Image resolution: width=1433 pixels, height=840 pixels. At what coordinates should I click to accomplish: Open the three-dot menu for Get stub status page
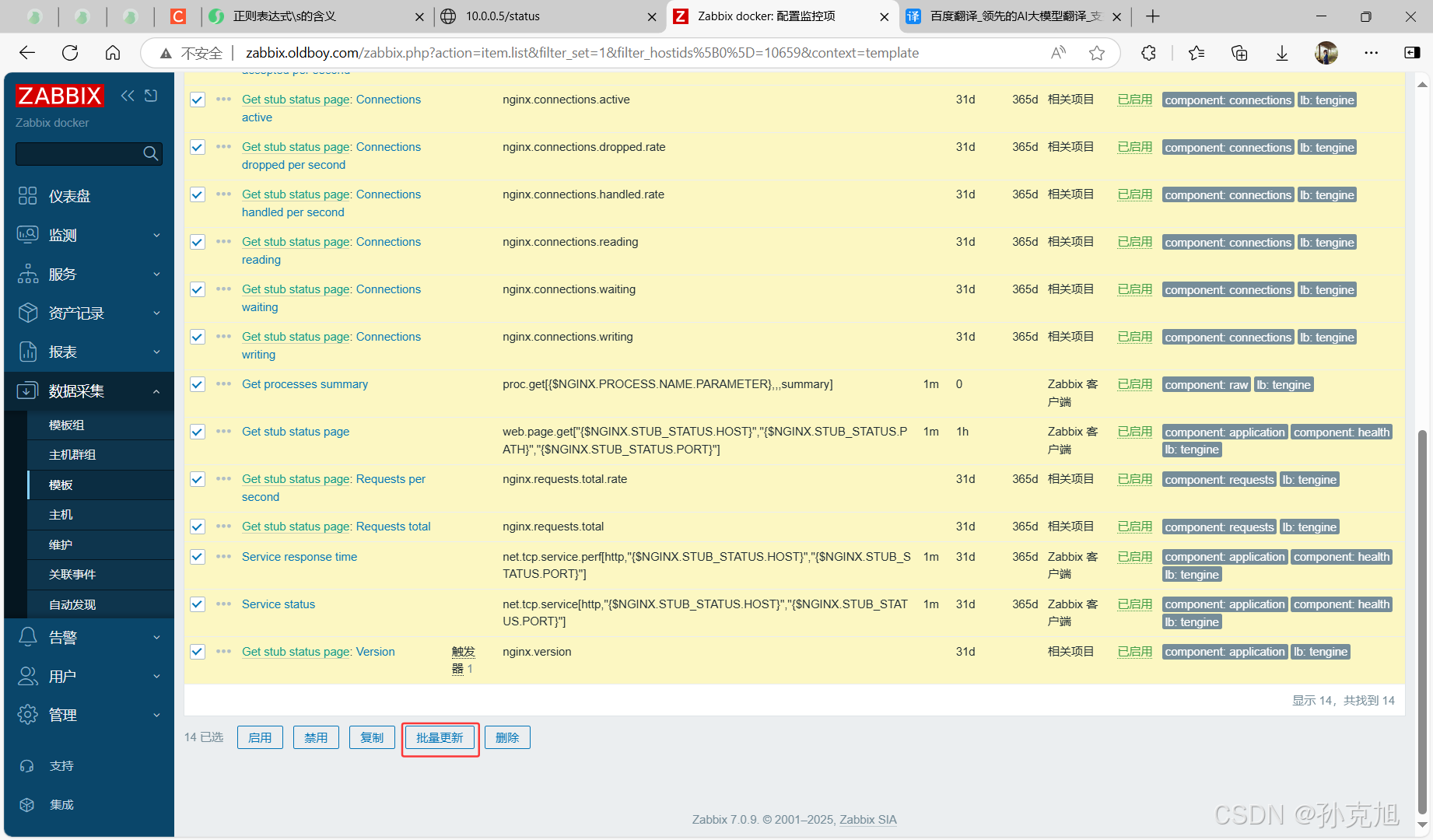224,431
